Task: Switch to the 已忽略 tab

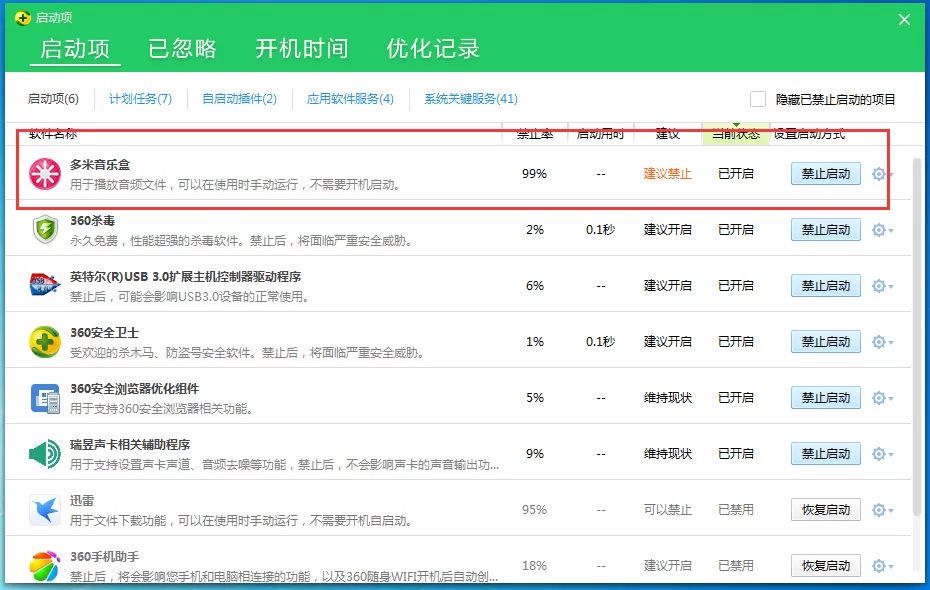Action: (182, 49)
